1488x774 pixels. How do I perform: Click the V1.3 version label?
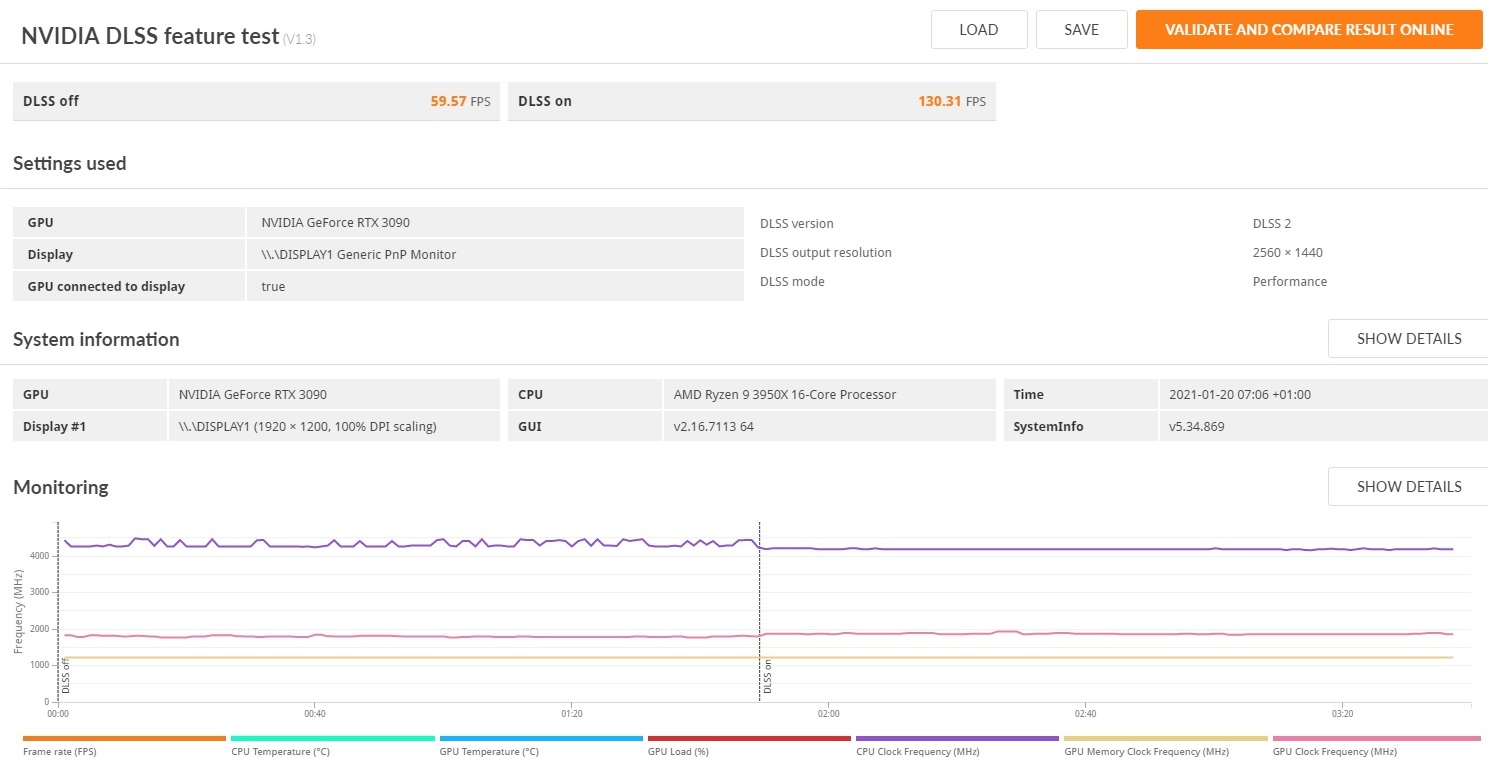click(x=300, y=39)
